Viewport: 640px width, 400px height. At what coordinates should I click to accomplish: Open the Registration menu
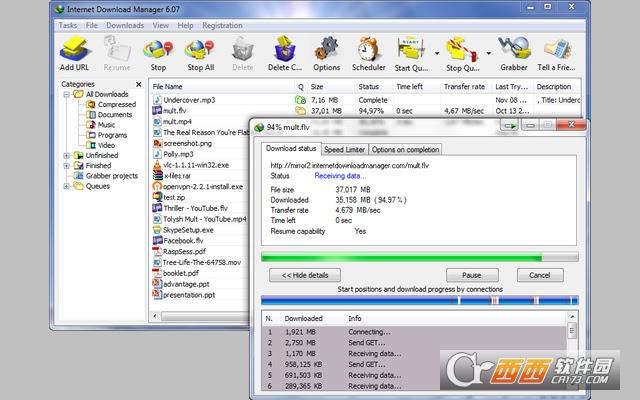click(x=222, y=25)
